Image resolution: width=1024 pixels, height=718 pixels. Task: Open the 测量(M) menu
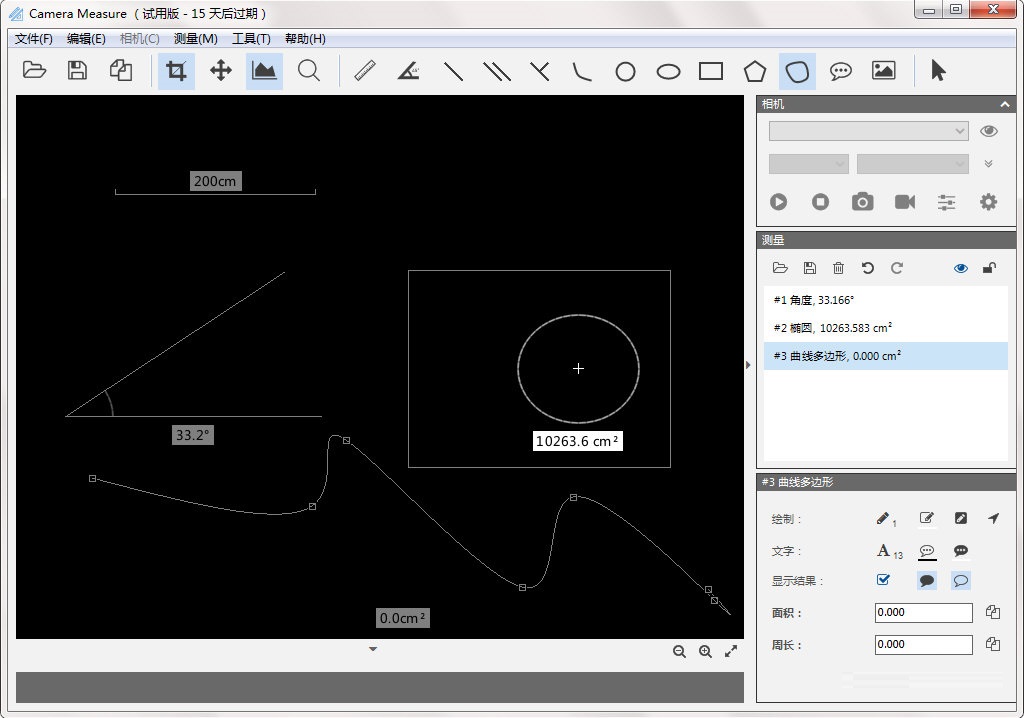click(x=193, y=38)
